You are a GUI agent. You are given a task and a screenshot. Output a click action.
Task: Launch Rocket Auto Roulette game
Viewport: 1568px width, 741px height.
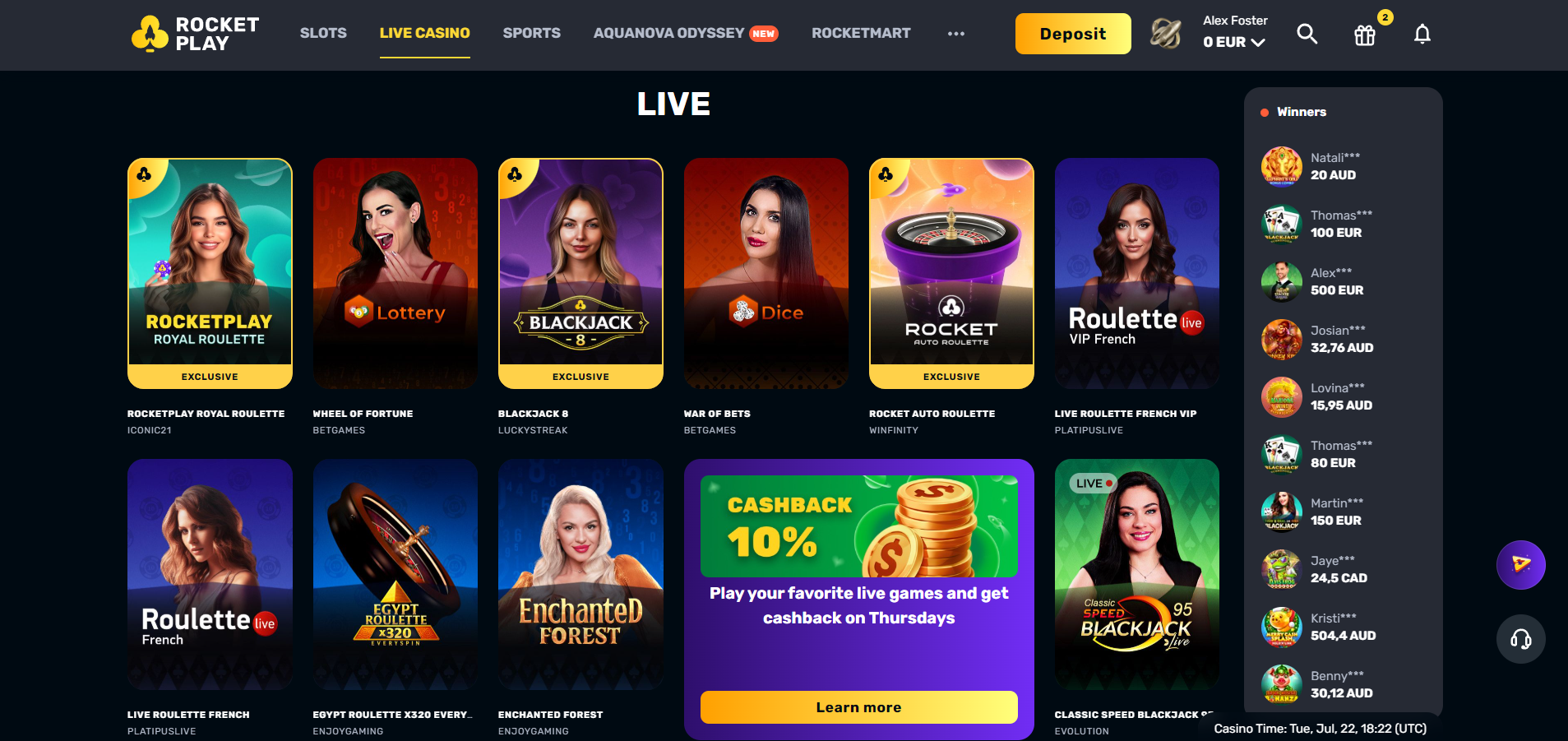(951, 273)
